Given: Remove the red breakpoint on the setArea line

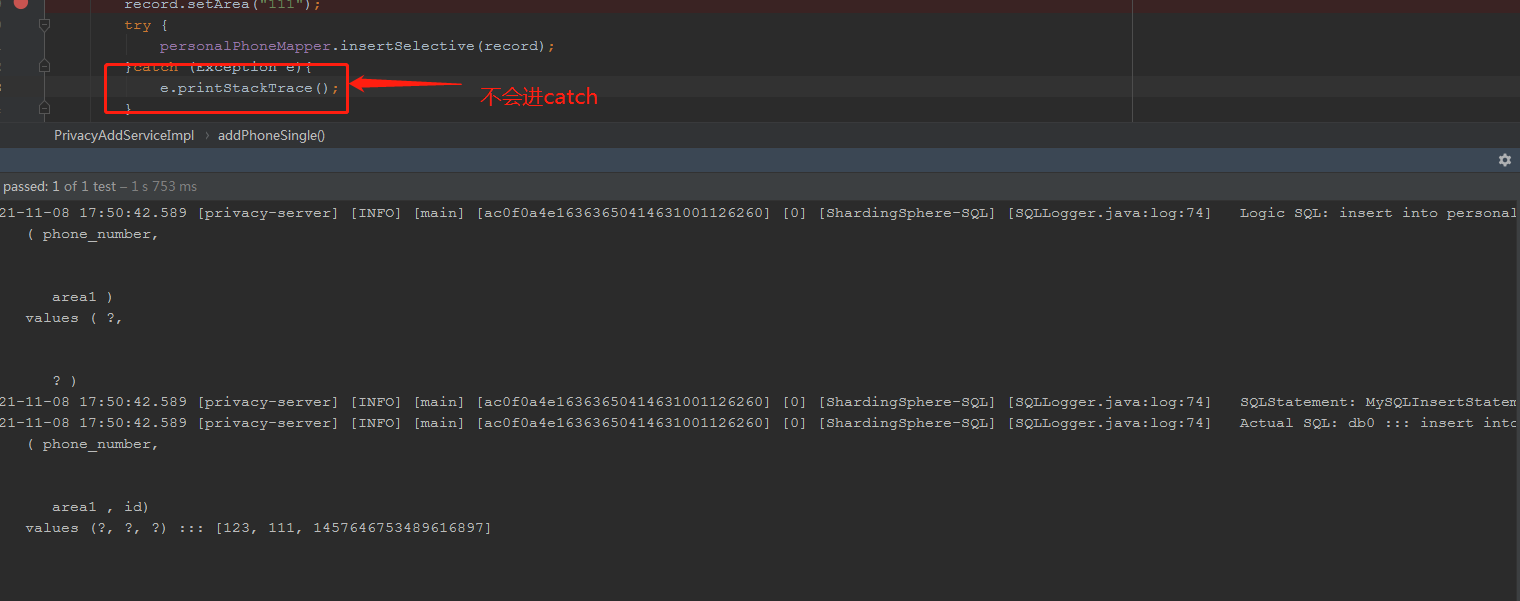Looking at the screenshot, I should tap(20, 4).
